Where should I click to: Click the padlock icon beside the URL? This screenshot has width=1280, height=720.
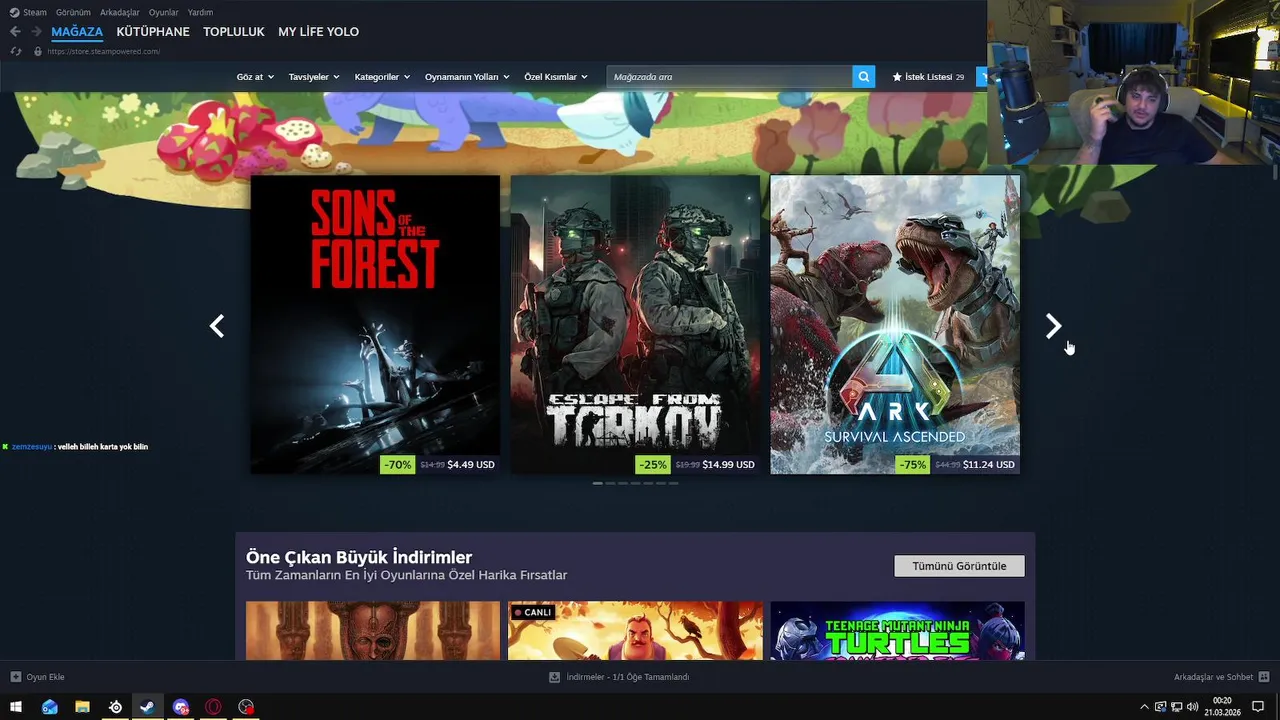point(38,51)
